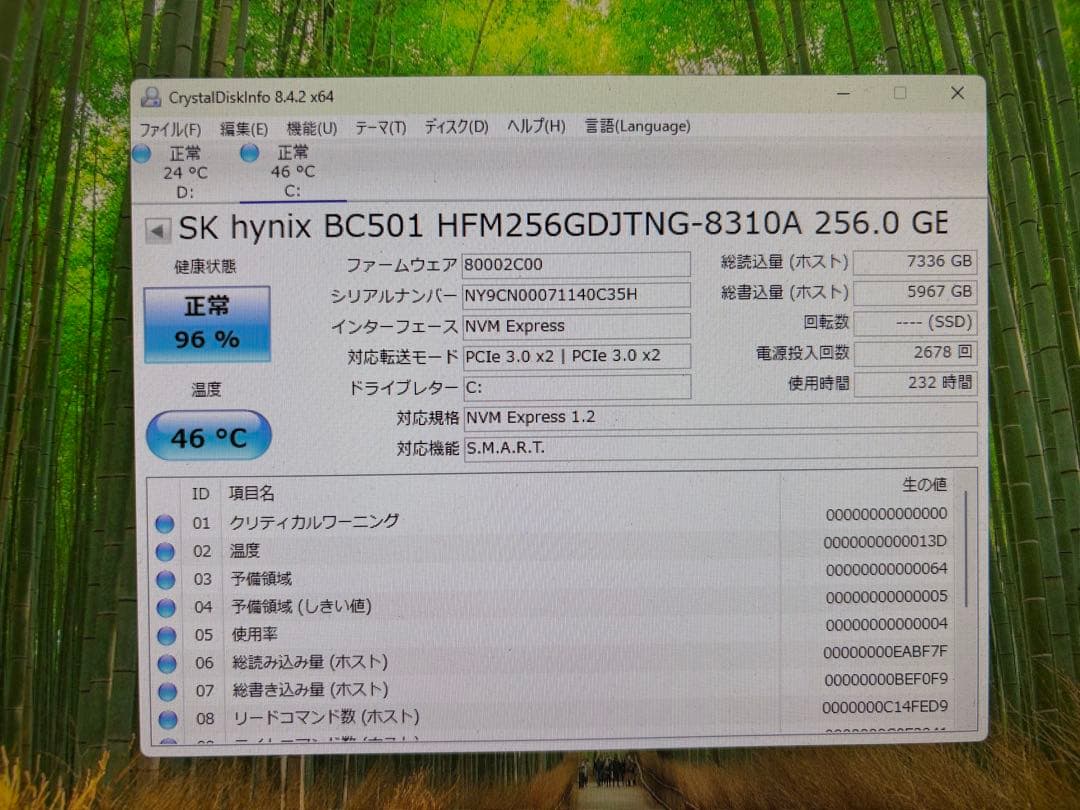Click the blue status icon for ID 04 row

pos(166,608)
